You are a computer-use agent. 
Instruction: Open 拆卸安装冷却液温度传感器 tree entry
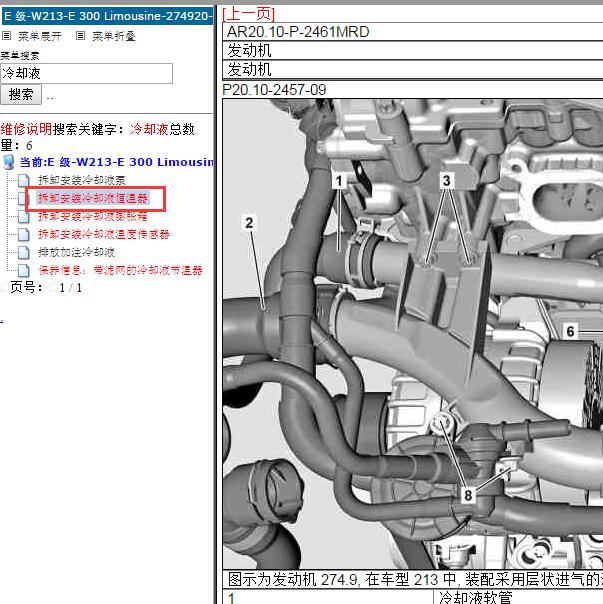point(104,234)
